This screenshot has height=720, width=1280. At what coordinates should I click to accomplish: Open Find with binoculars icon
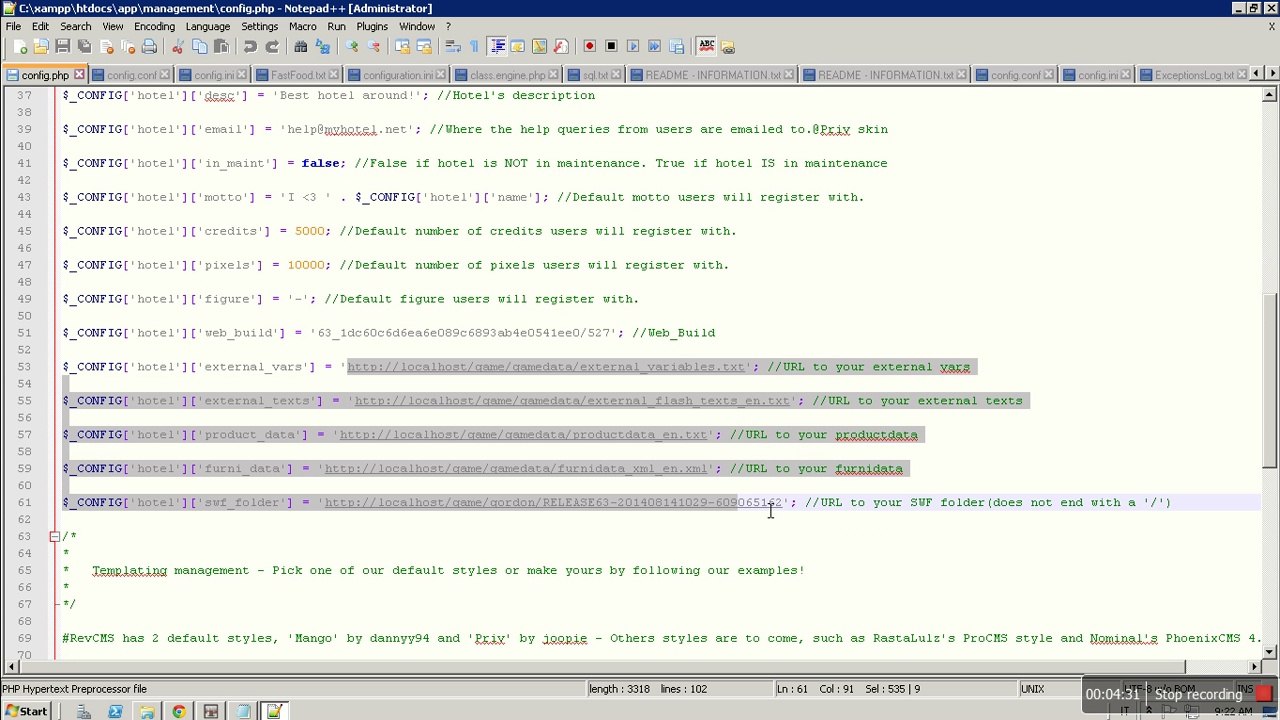(300, 46)
